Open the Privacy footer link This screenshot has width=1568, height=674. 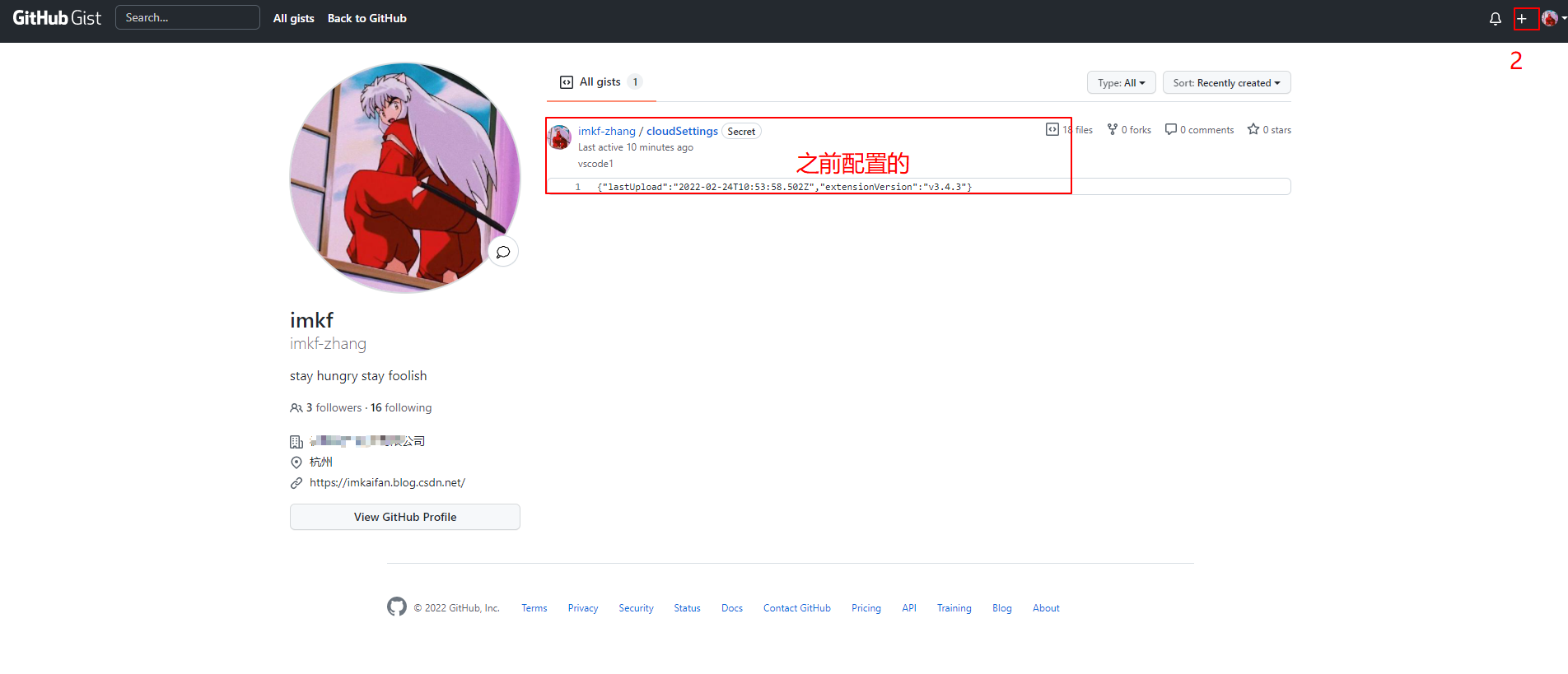coord(583,608)
